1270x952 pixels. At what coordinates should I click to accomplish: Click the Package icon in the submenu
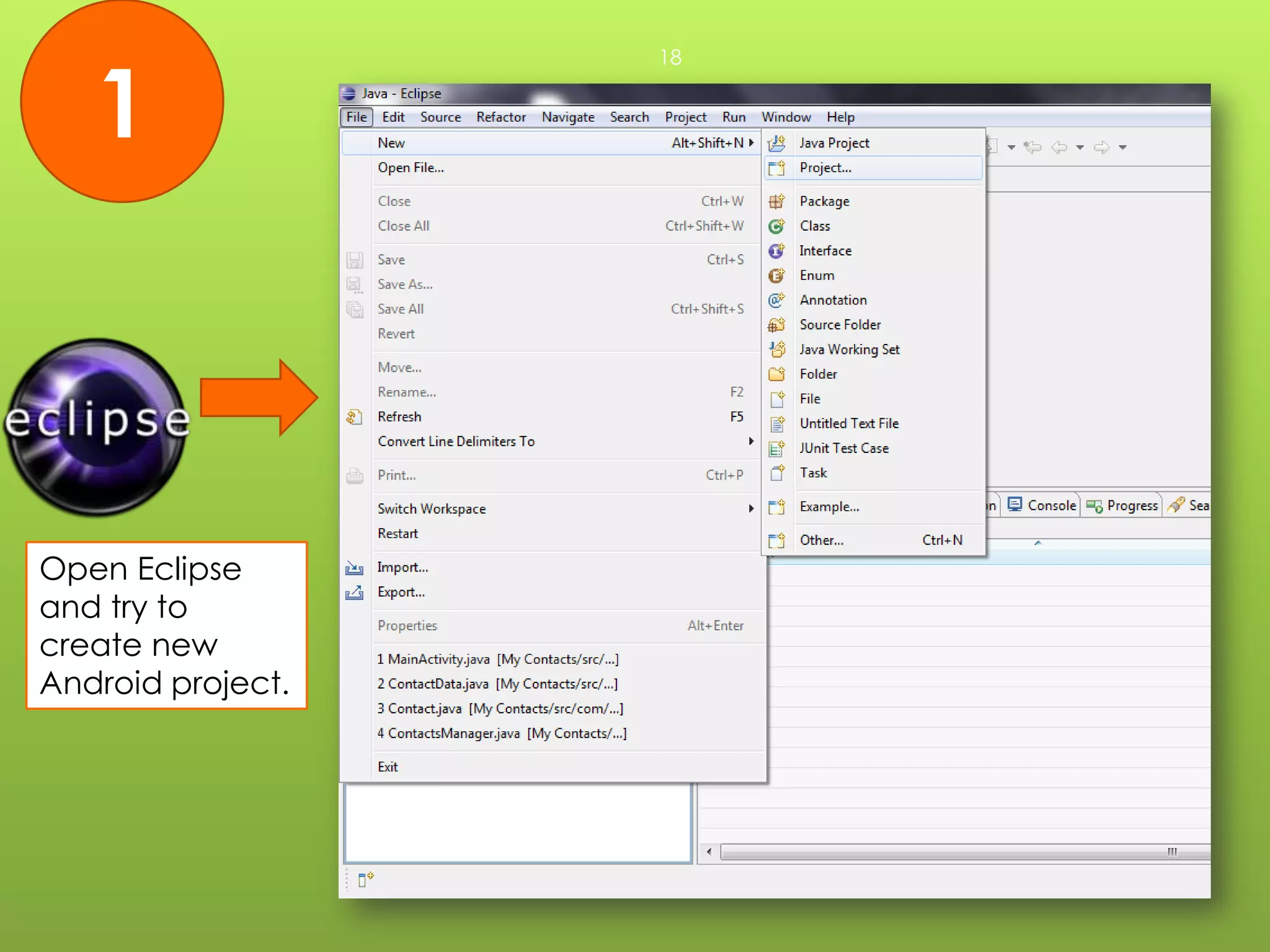click(776, 201)
